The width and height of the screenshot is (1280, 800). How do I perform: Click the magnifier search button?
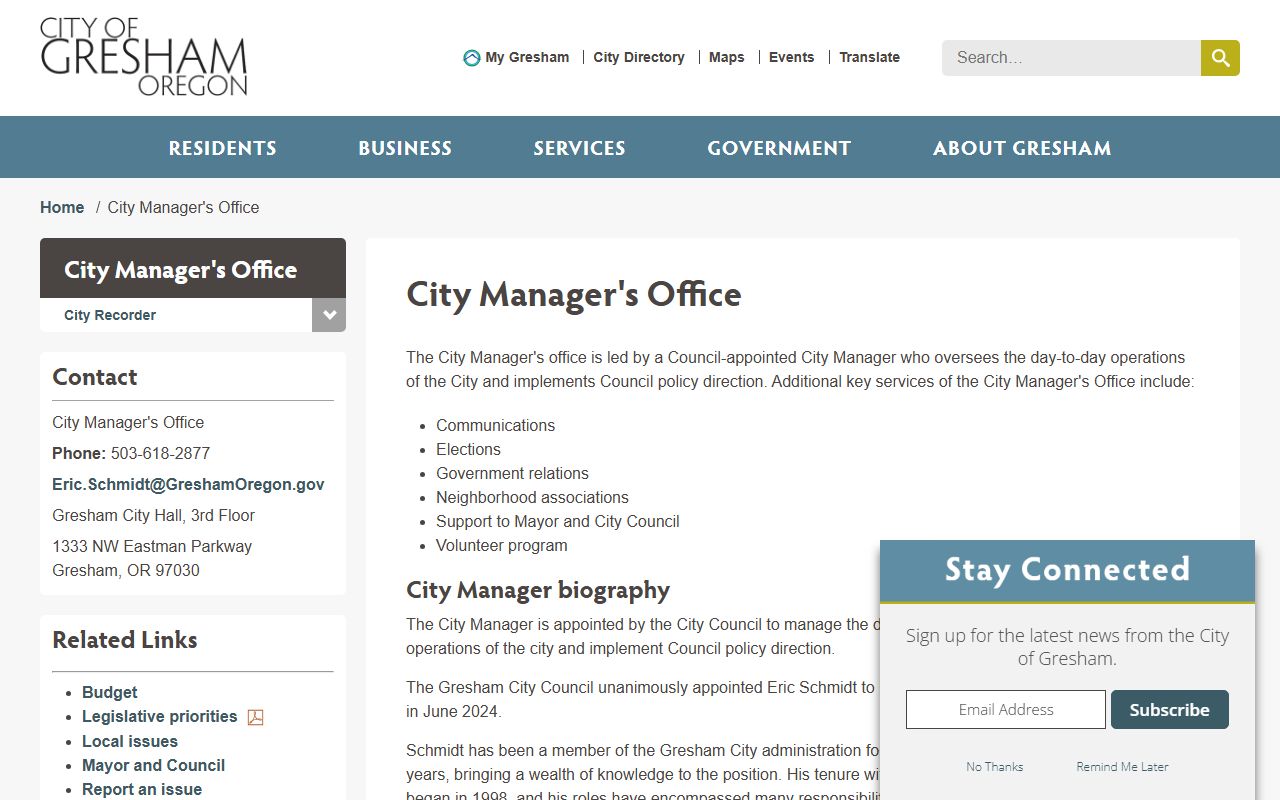[x=1220, y=58]
